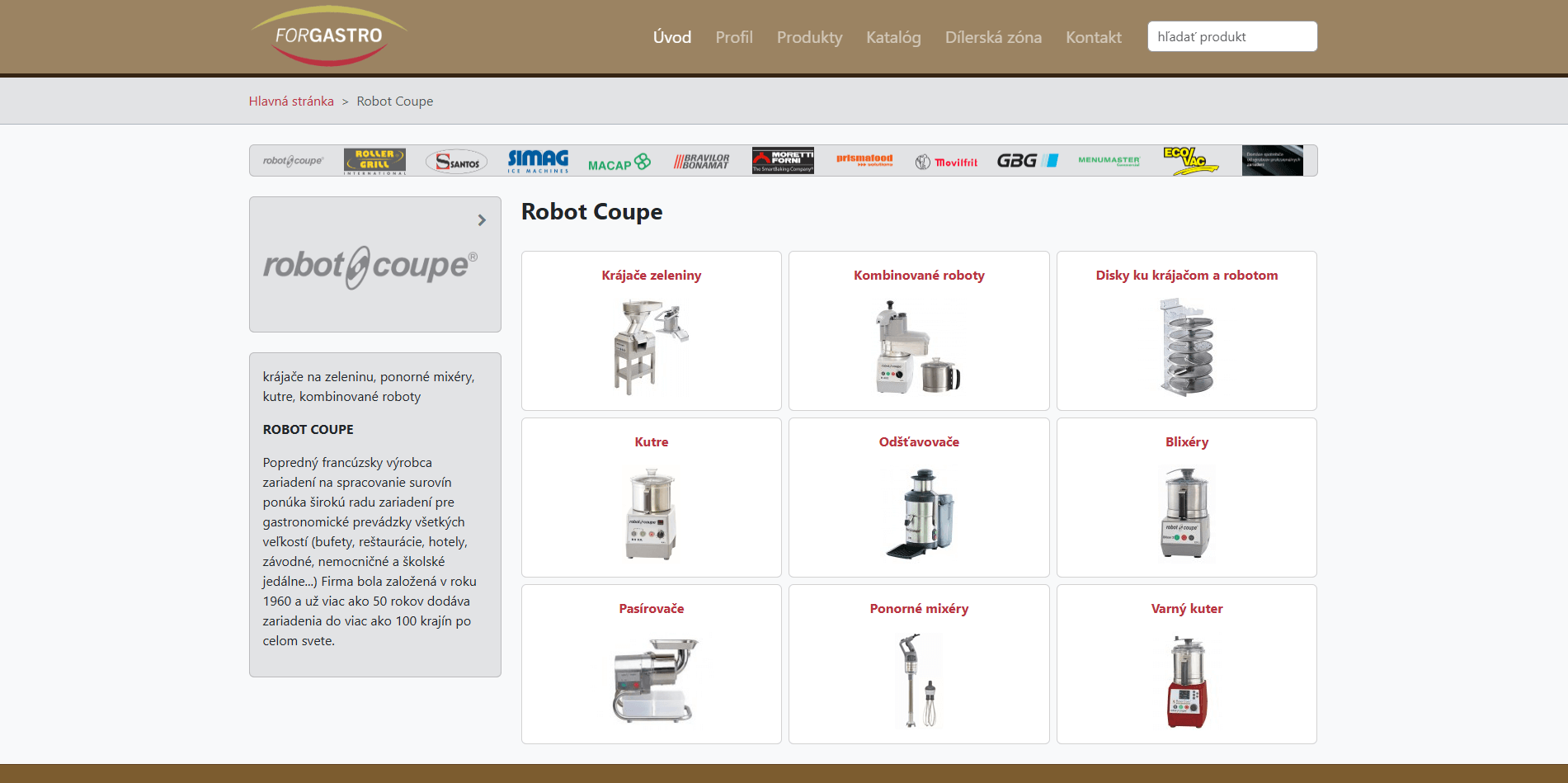Click Robot Coupe breadcrumb text
The image size is (1568, 783).
point(395,101)
